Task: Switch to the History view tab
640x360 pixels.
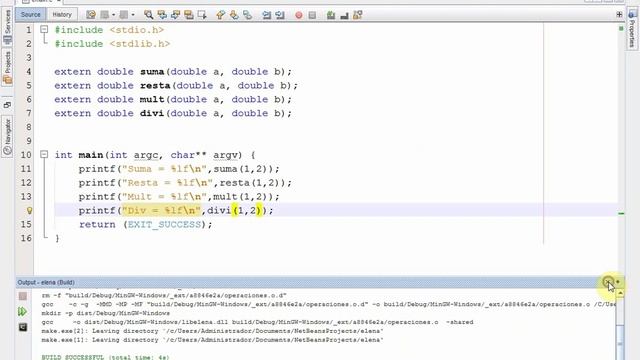Action: click(62, 15)
